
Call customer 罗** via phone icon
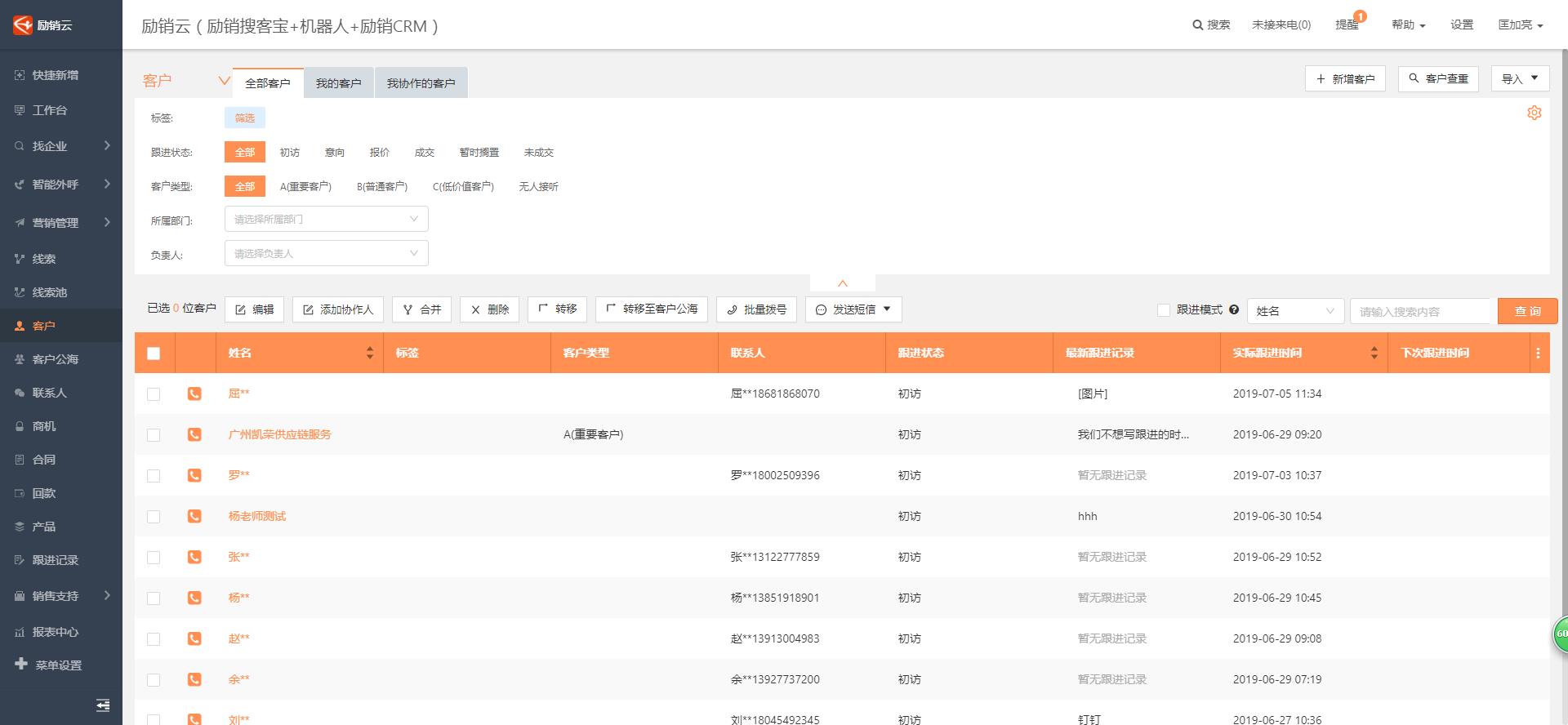pos(194,475)
